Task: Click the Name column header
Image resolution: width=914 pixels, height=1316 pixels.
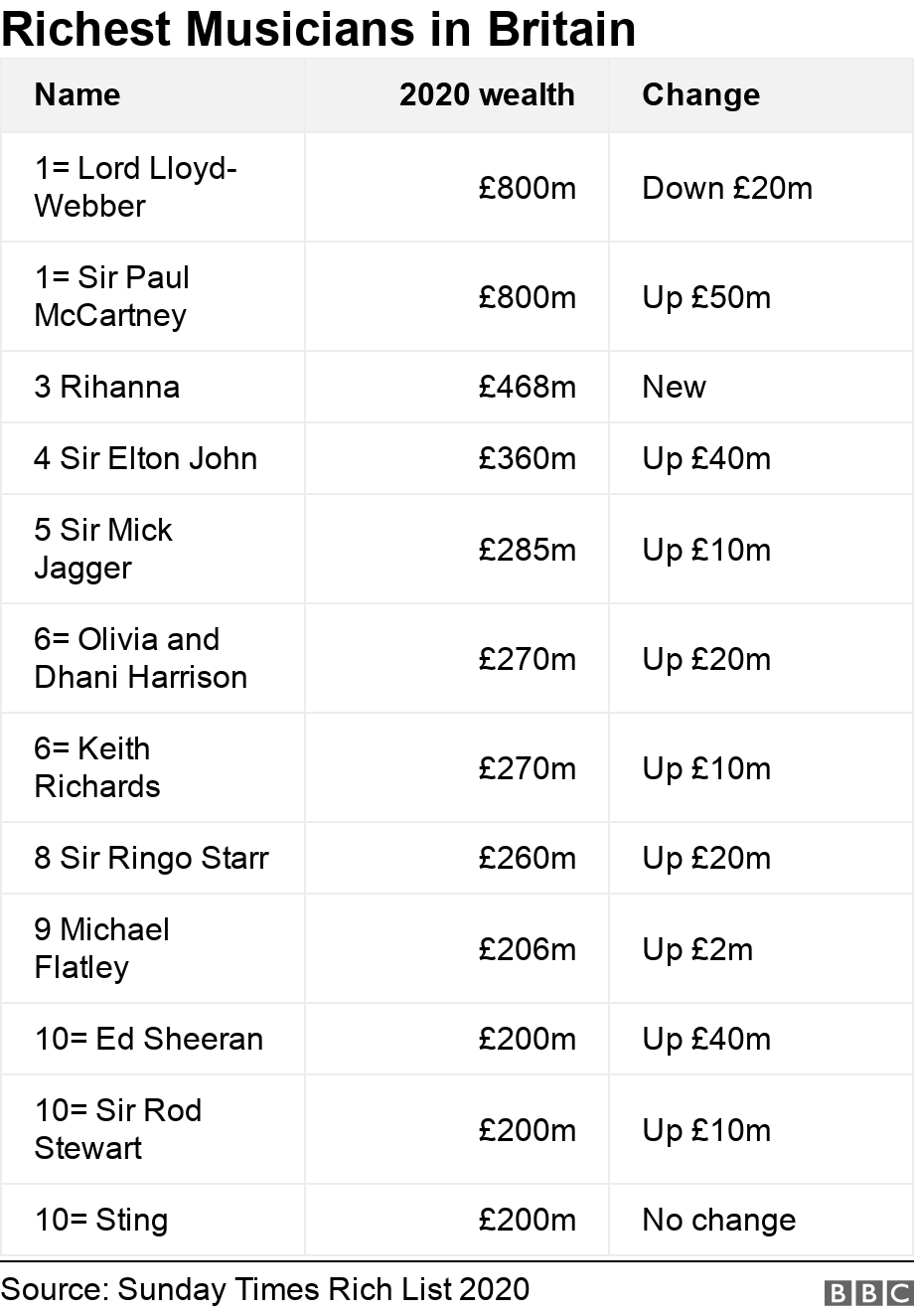Action: (x=77, y=94)
